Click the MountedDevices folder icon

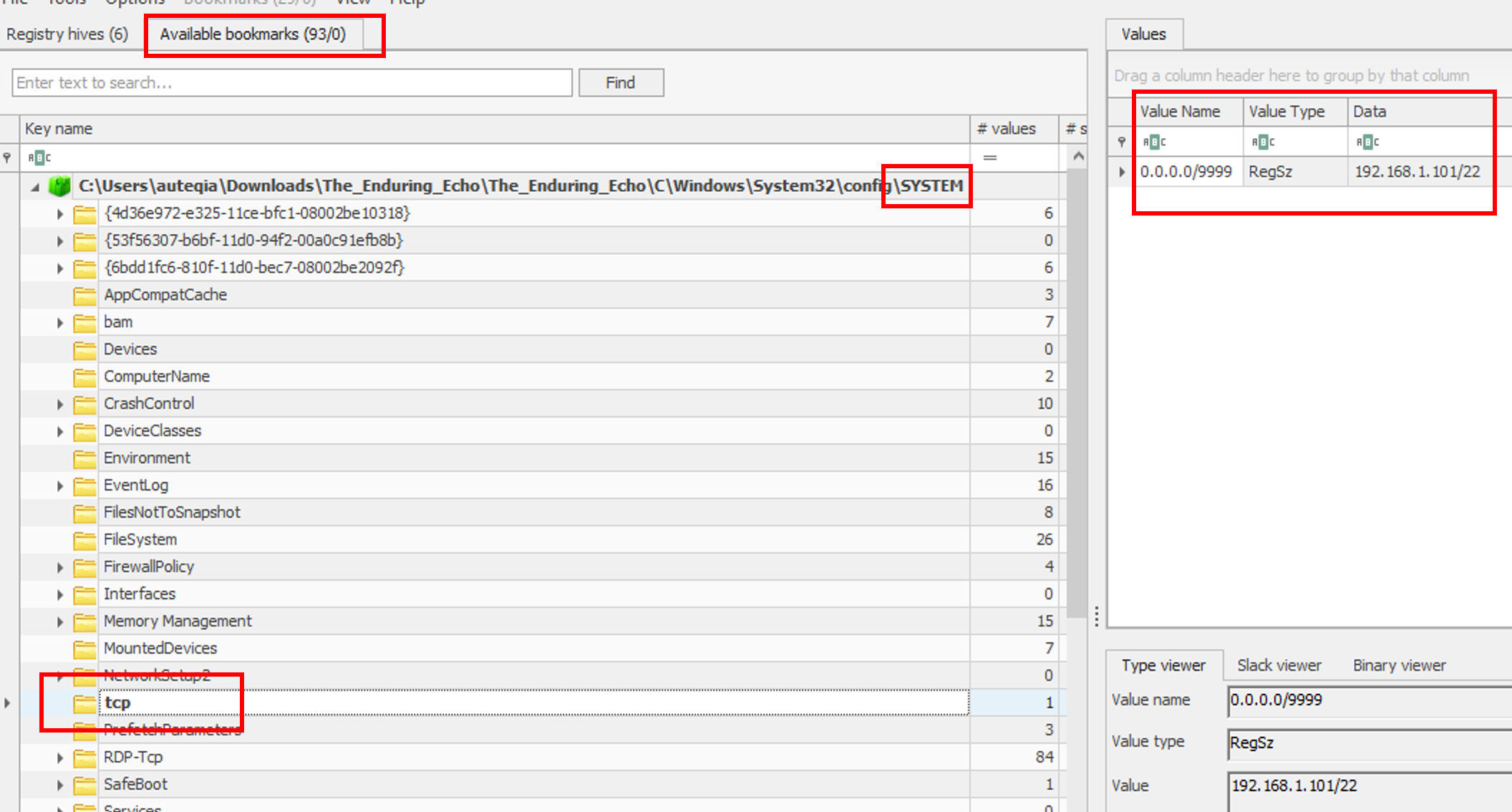(x=84, y=649)
